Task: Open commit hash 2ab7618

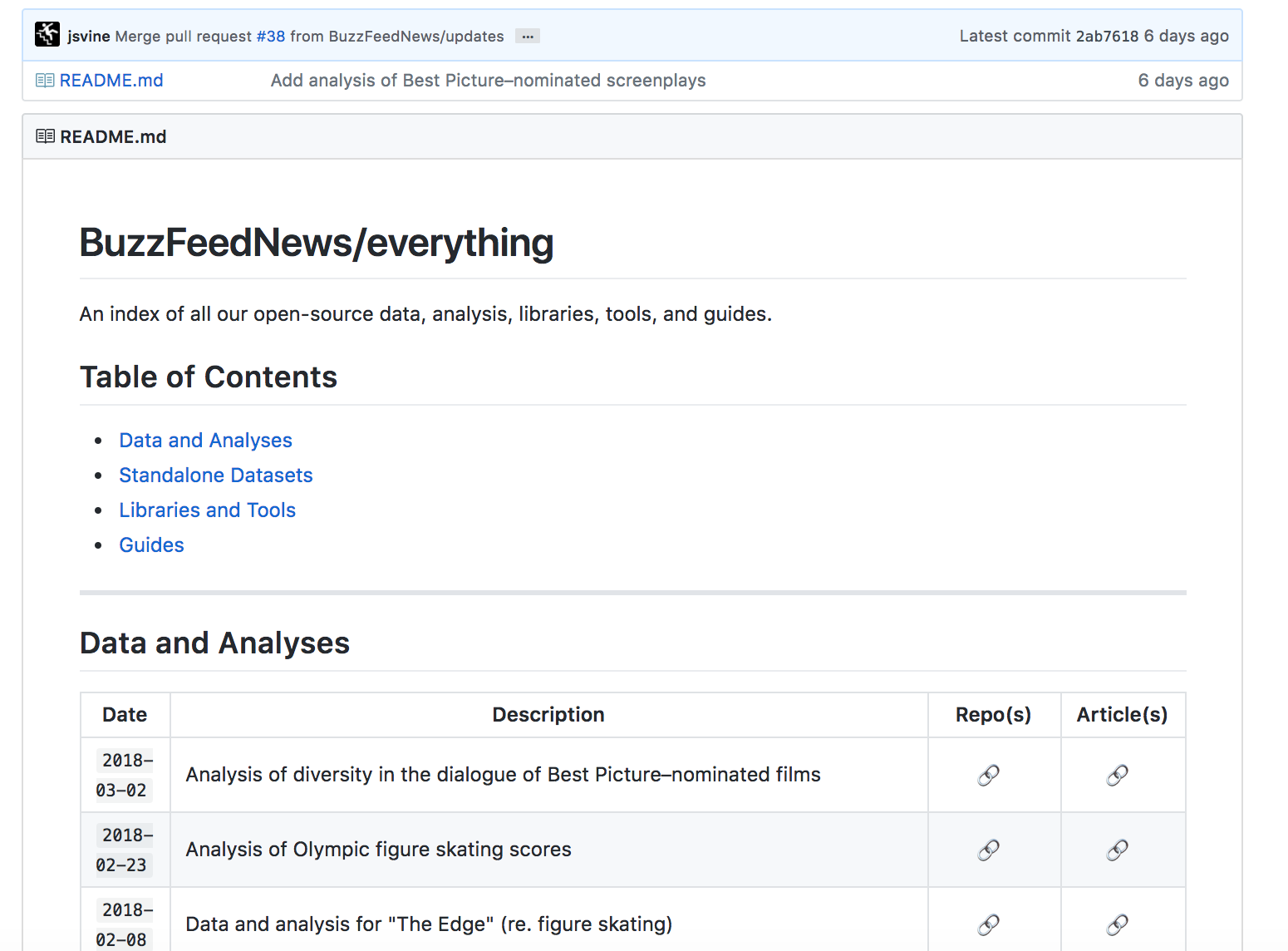Action: coord(1106,36)
